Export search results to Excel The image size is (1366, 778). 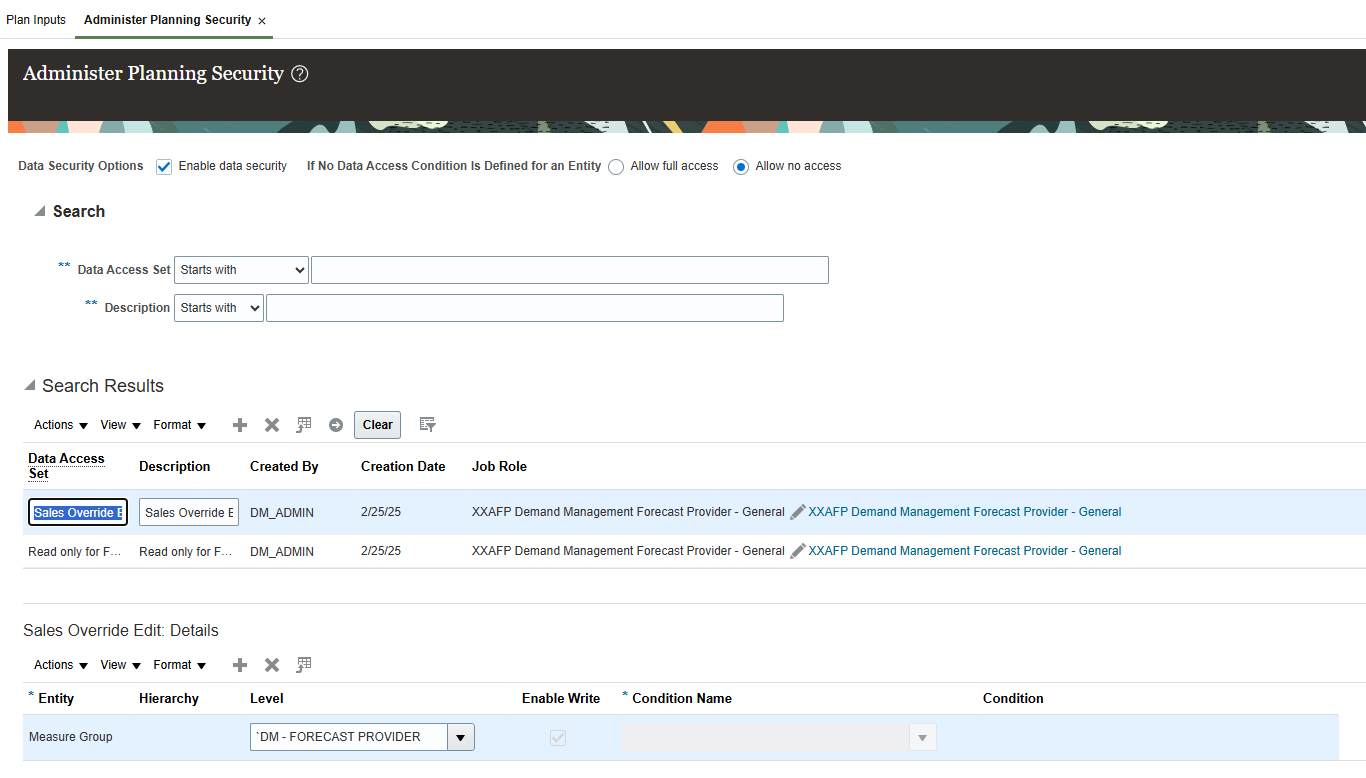[x=303, y=425]
